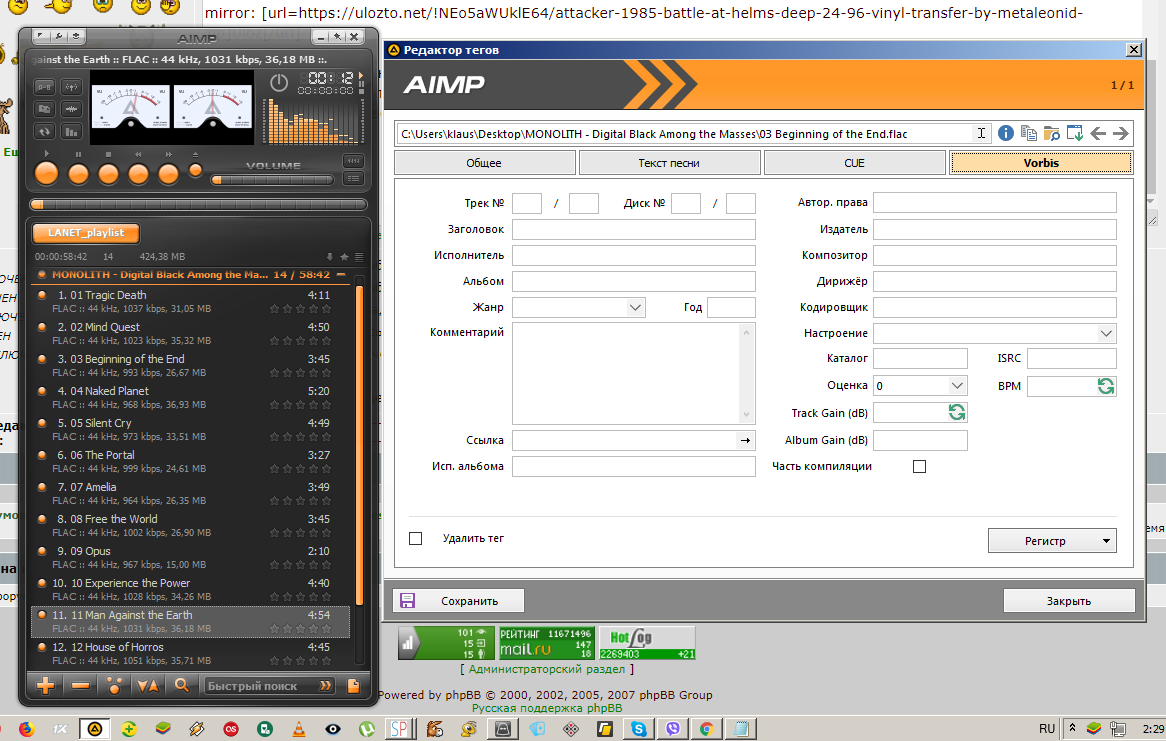Skip to next track in AIMP

169,173
